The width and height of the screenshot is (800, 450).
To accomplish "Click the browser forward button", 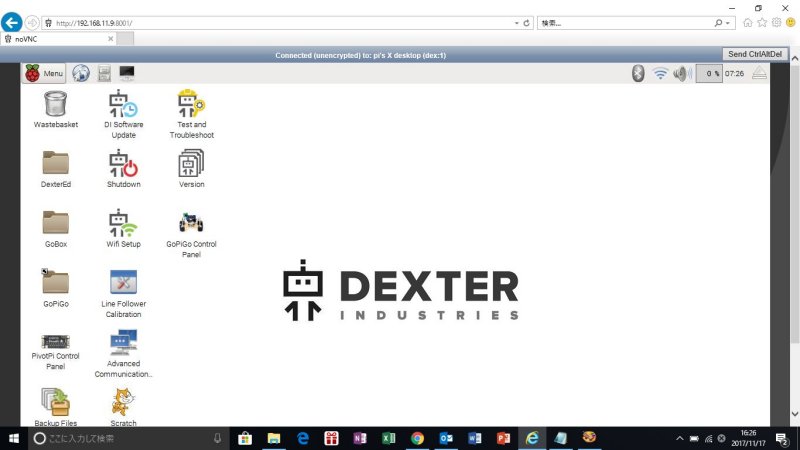I will [32, 23].
